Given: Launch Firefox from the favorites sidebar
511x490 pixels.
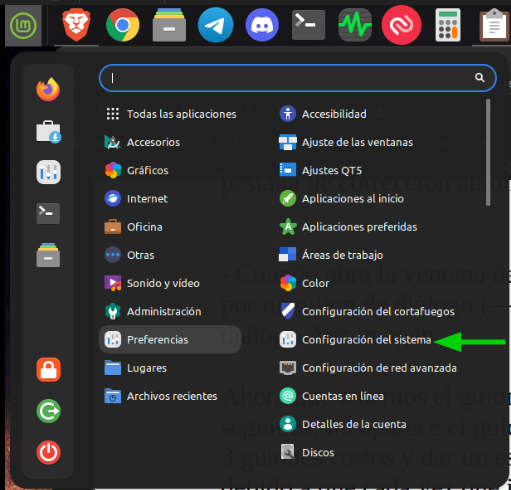Looking at the screenshot, I should [x=48, y=89].
